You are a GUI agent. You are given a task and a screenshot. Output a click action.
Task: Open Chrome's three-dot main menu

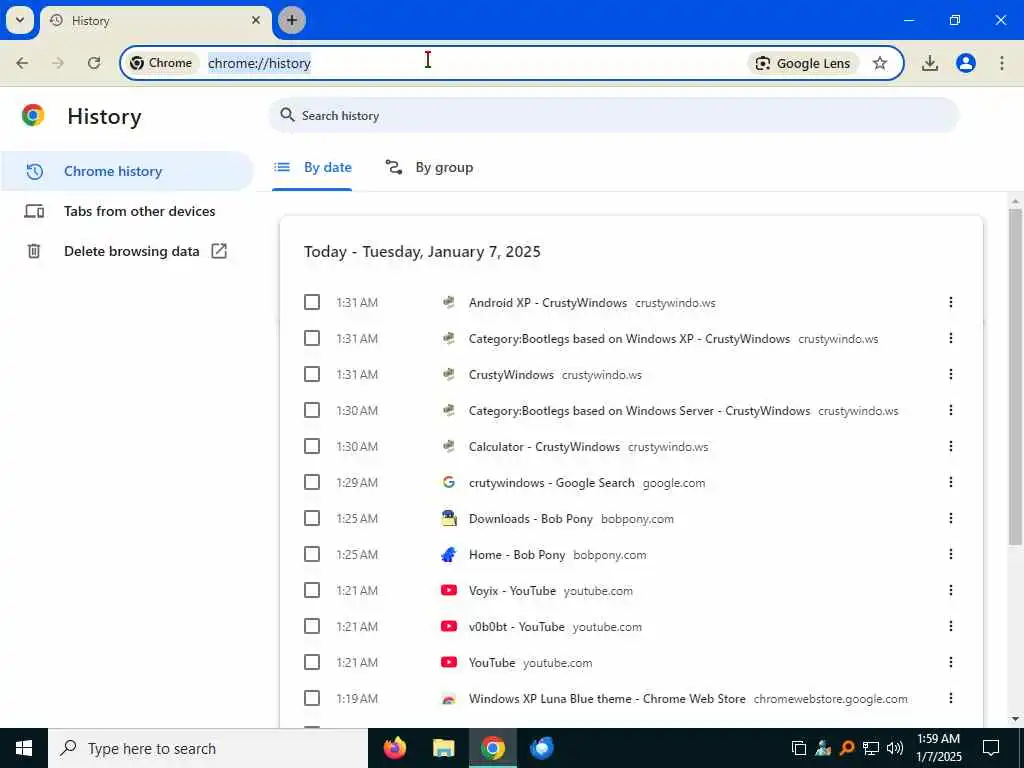[1001, 63]
